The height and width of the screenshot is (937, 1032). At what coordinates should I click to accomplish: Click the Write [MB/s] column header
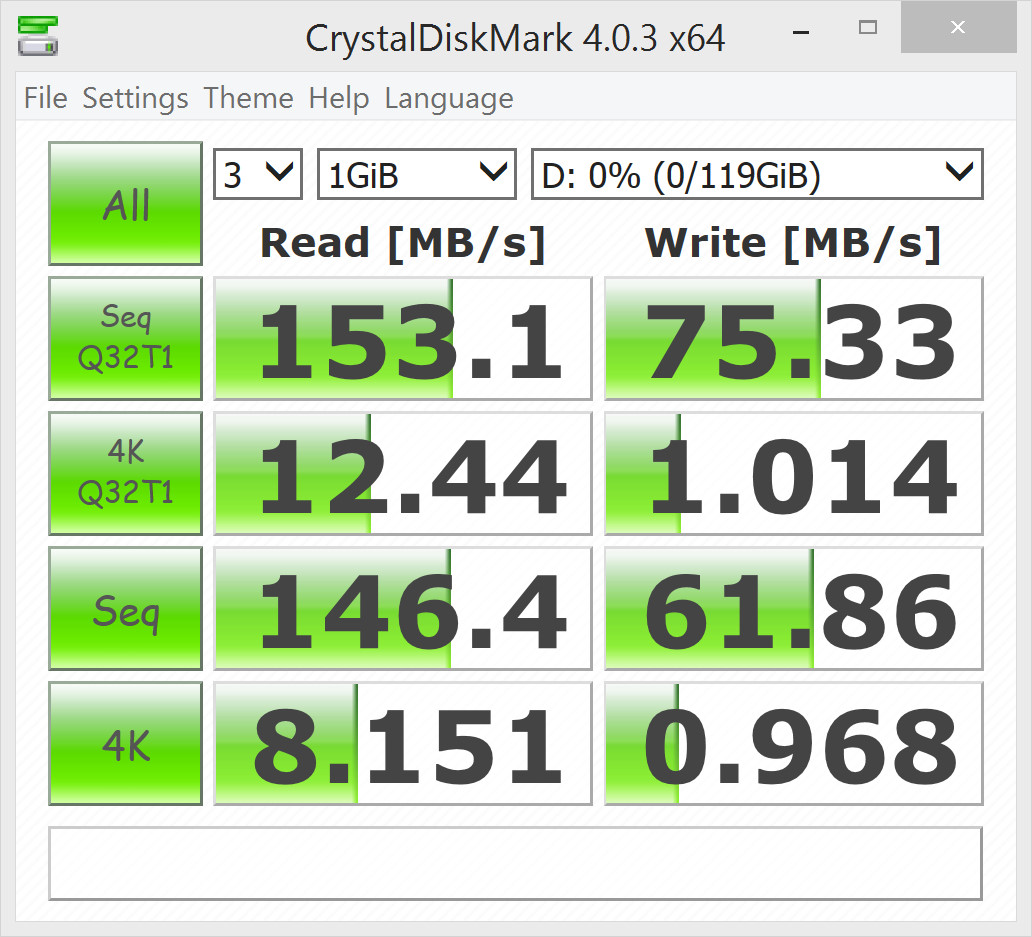point(793,243)
